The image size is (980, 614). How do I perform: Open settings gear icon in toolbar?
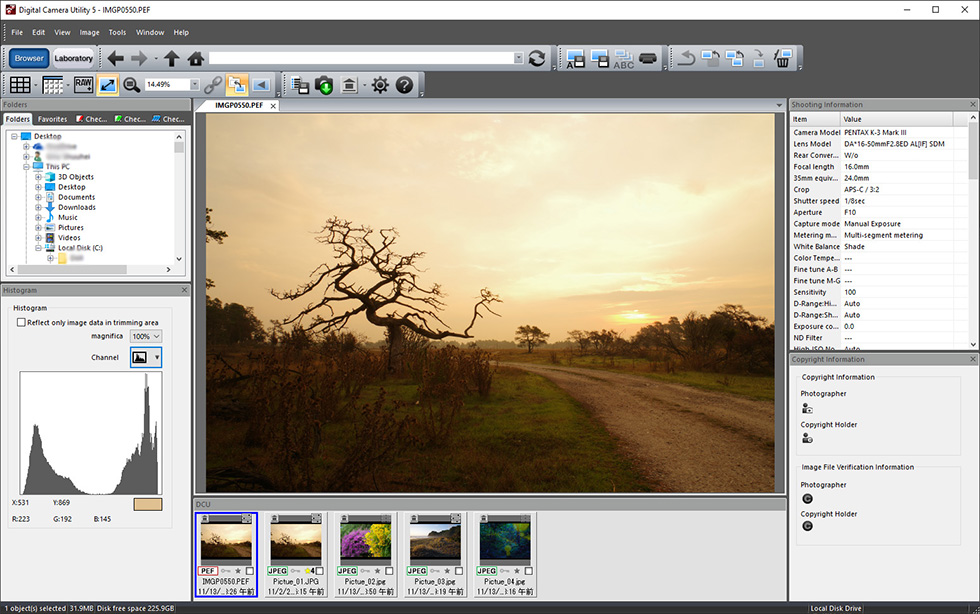[380, 85]
